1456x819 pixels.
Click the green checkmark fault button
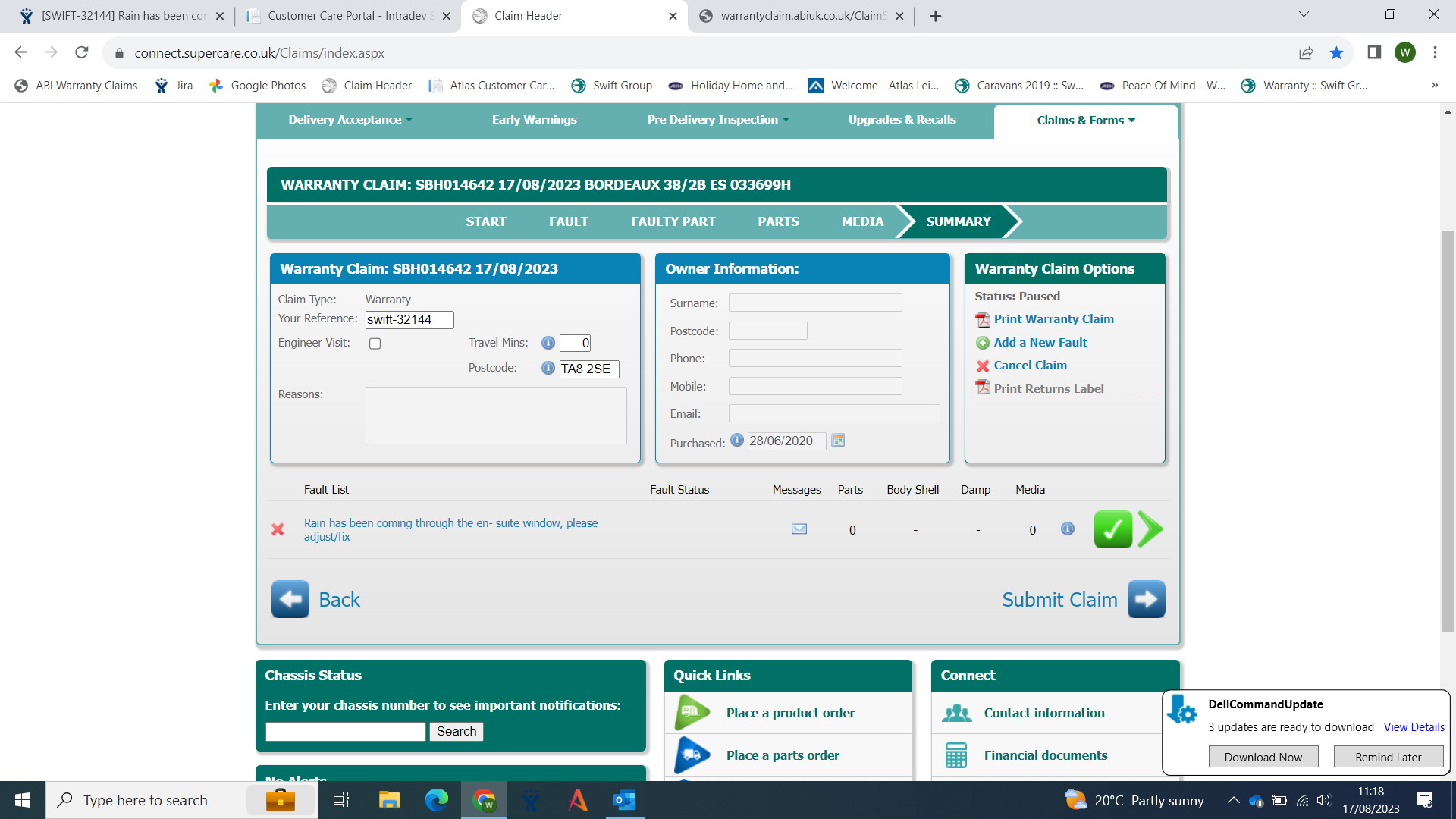pyautogui.click(x=1112, y=529)
